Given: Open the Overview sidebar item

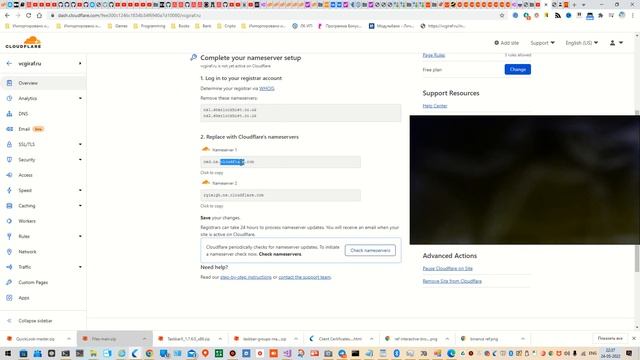Looking at the screenshot, I should tap(43, 83).
